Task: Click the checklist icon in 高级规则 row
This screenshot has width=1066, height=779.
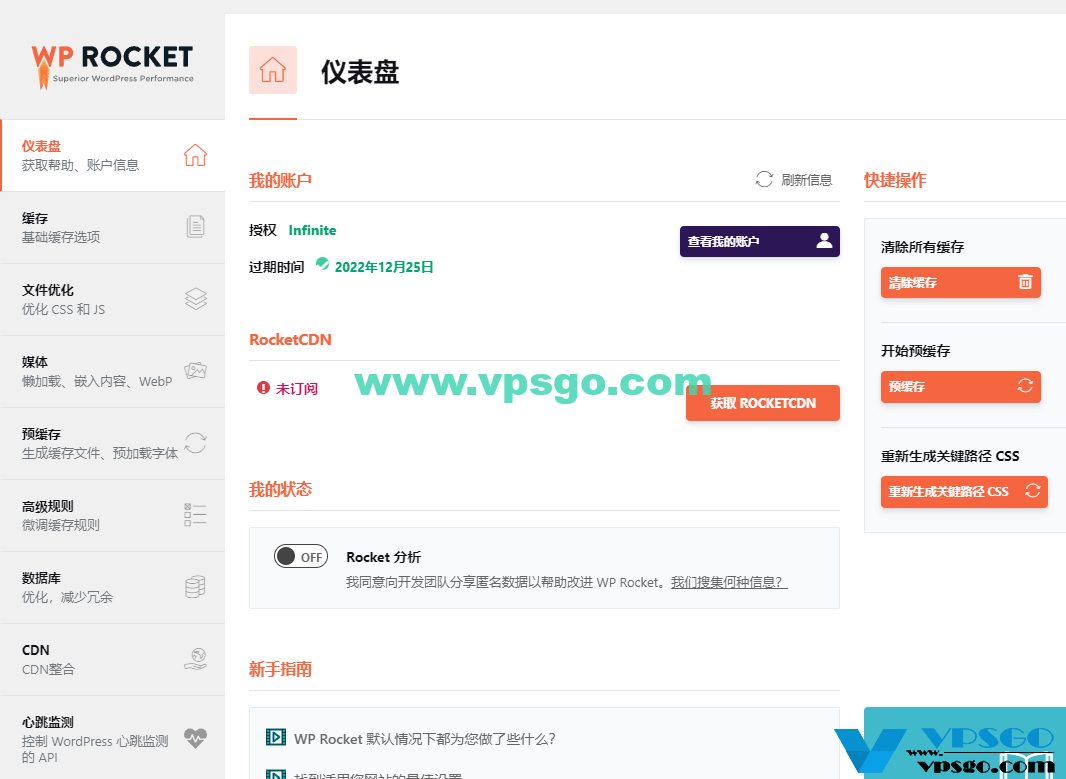Action: 195,515
